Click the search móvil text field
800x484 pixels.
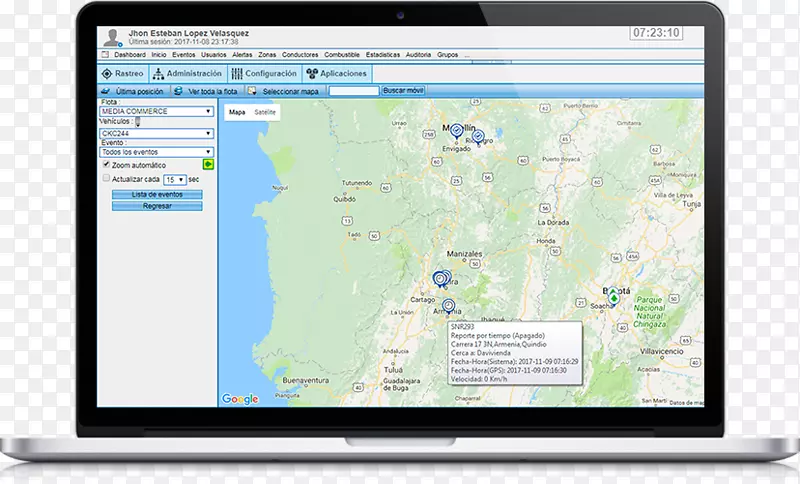coord(353,91)
